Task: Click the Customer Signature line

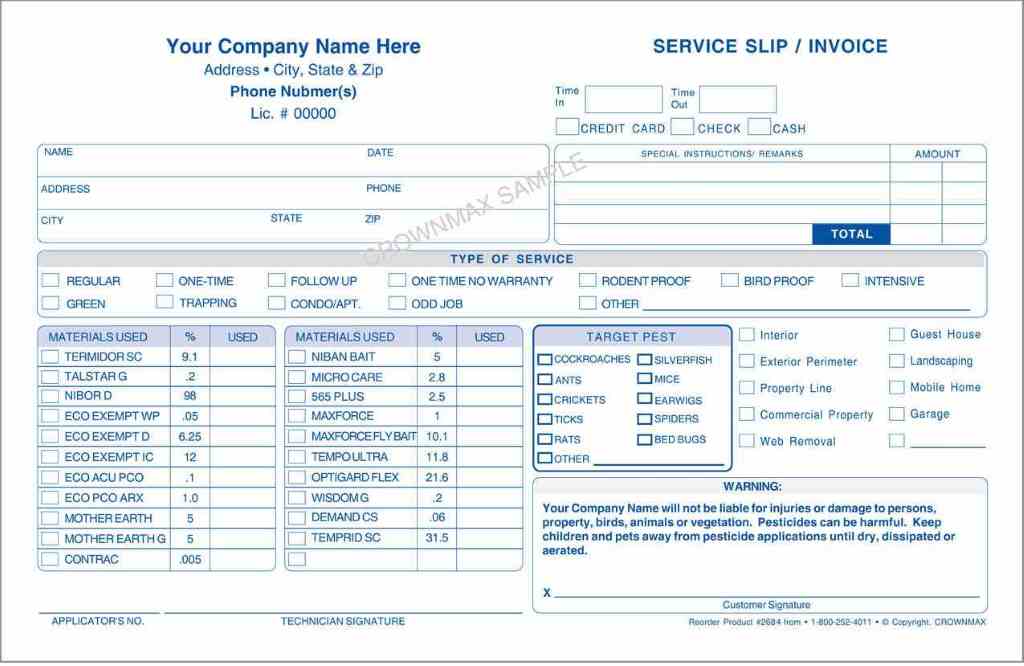Action: (x=767, y=595)
